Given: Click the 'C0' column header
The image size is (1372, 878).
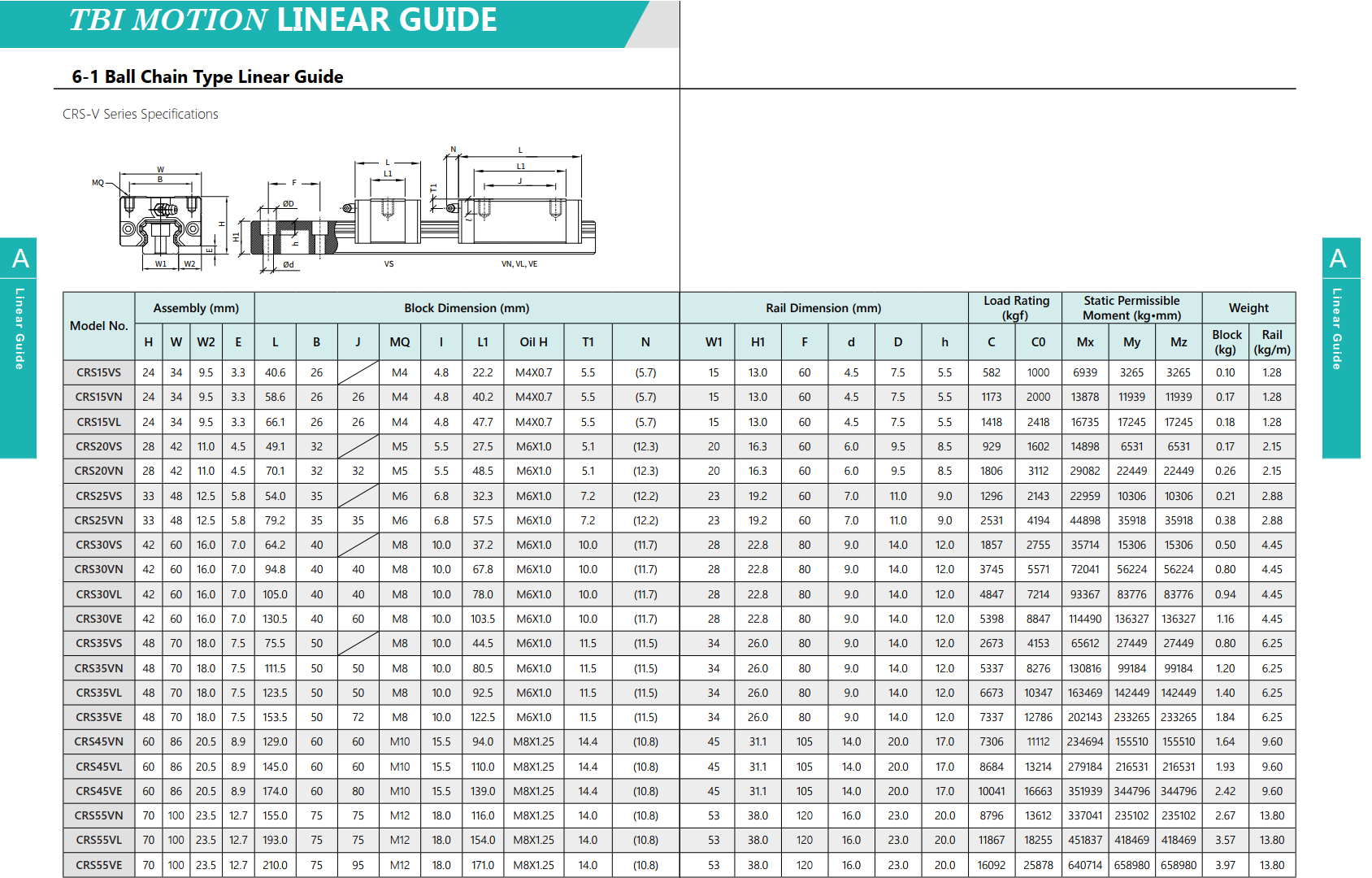Looking at the screenshot, I should (1038, 342).
